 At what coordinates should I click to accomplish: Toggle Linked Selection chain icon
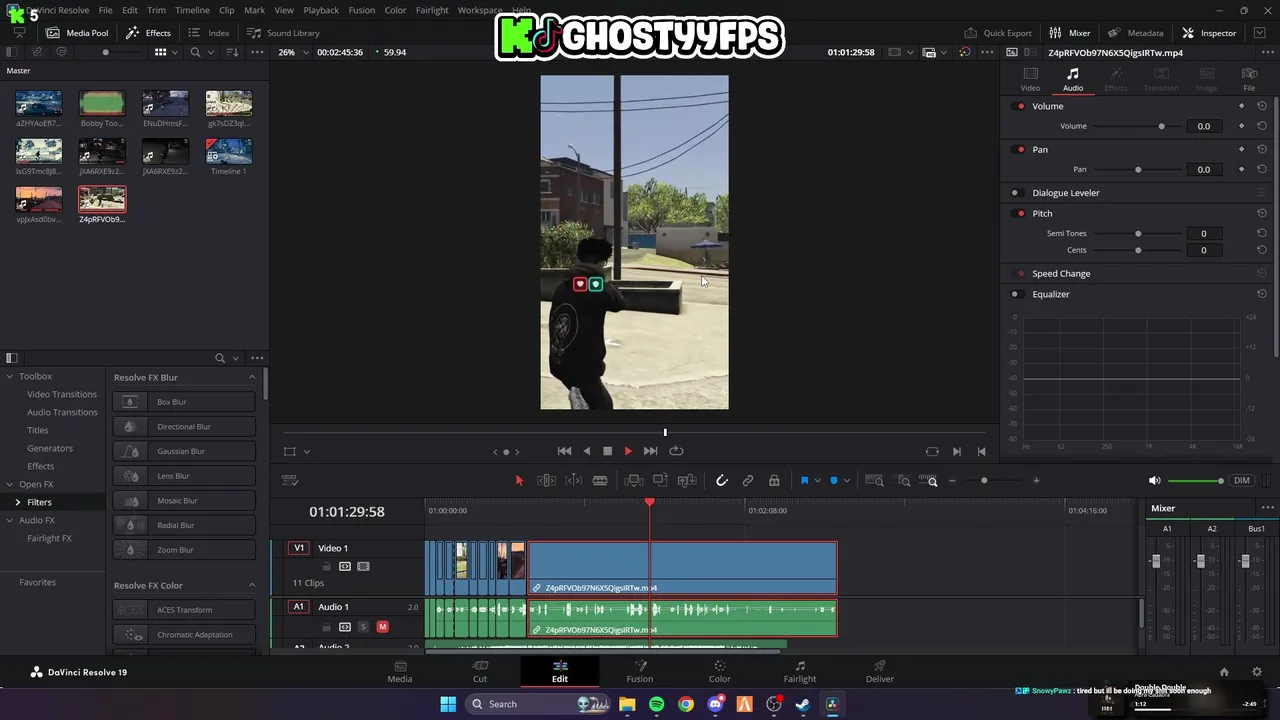[x=748, y=481]
